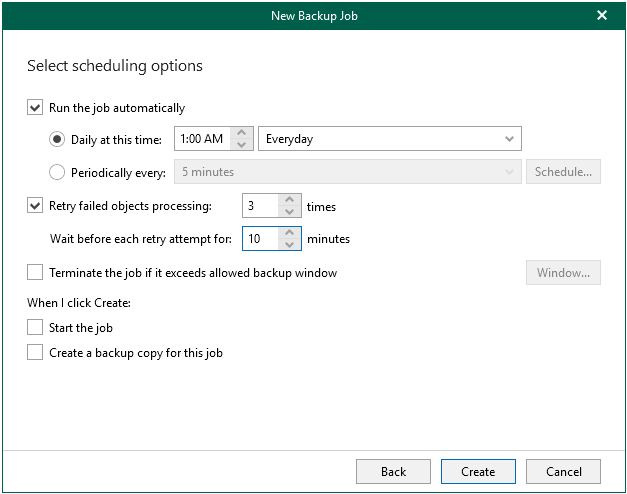The image size is (627, 494).
Task: Go Back to previous step
Action: 393,471
